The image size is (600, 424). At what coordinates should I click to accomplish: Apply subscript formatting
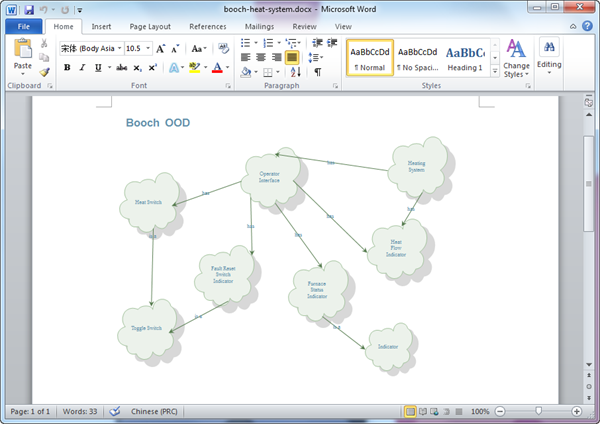138,68
